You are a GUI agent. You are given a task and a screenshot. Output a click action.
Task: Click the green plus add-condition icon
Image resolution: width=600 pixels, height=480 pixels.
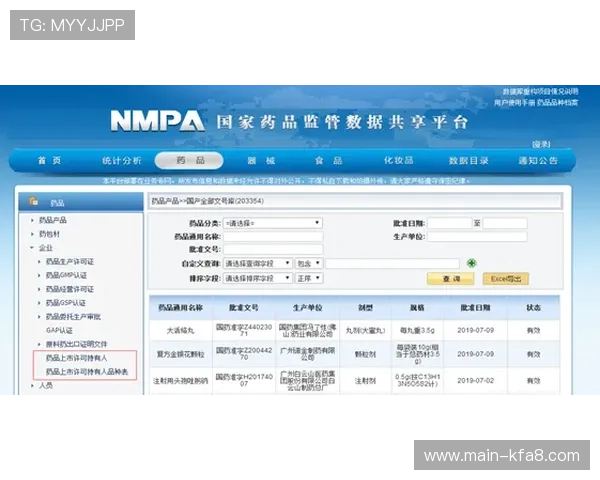[x=471, y=263]
